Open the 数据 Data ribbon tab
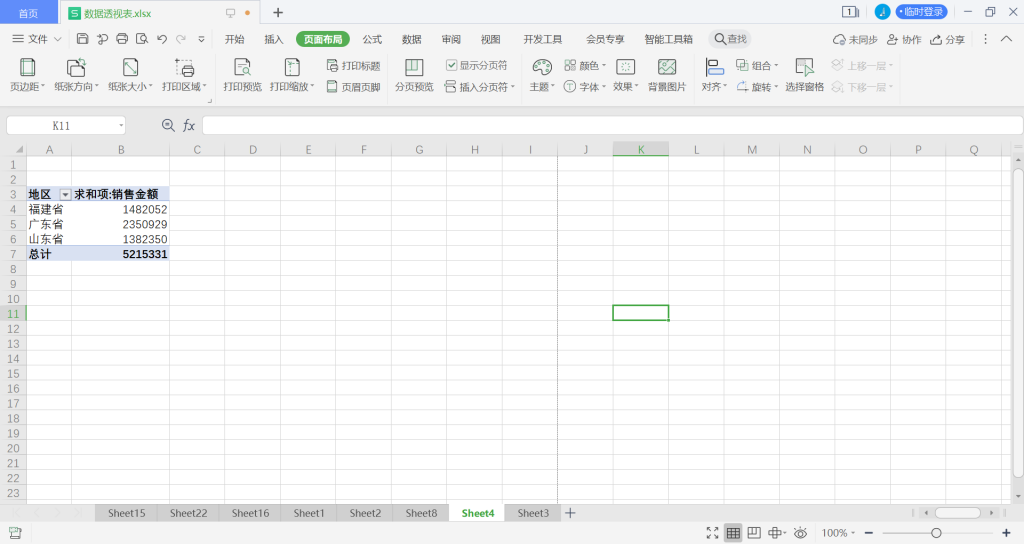The image size is (1024, 544). click(411, 40)
